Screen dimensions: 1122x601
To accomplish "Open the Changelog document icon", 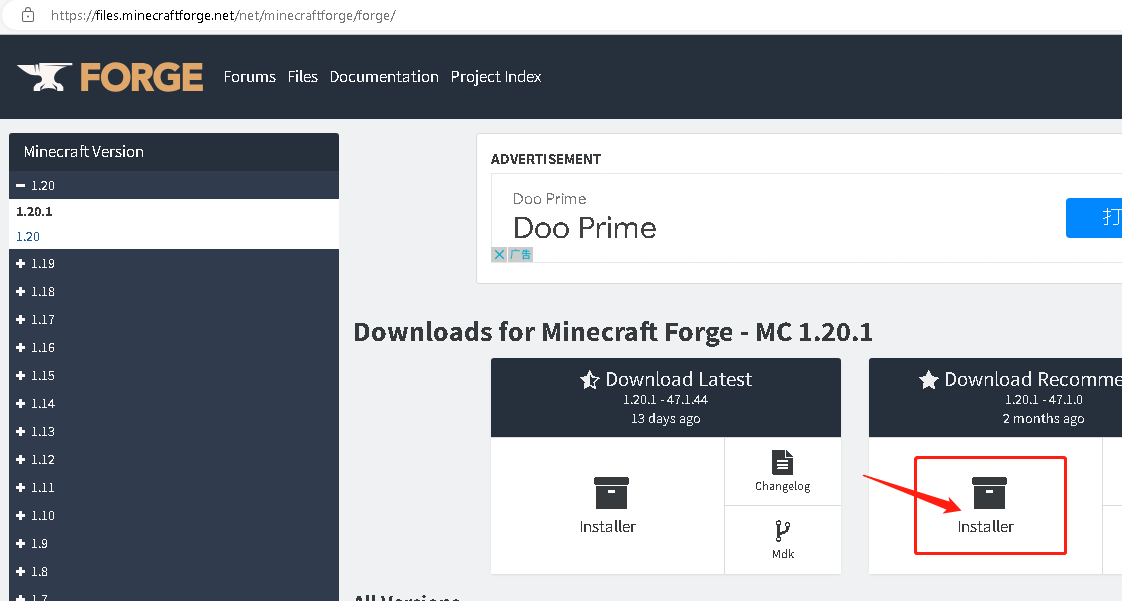I will [x=783, y=462].
